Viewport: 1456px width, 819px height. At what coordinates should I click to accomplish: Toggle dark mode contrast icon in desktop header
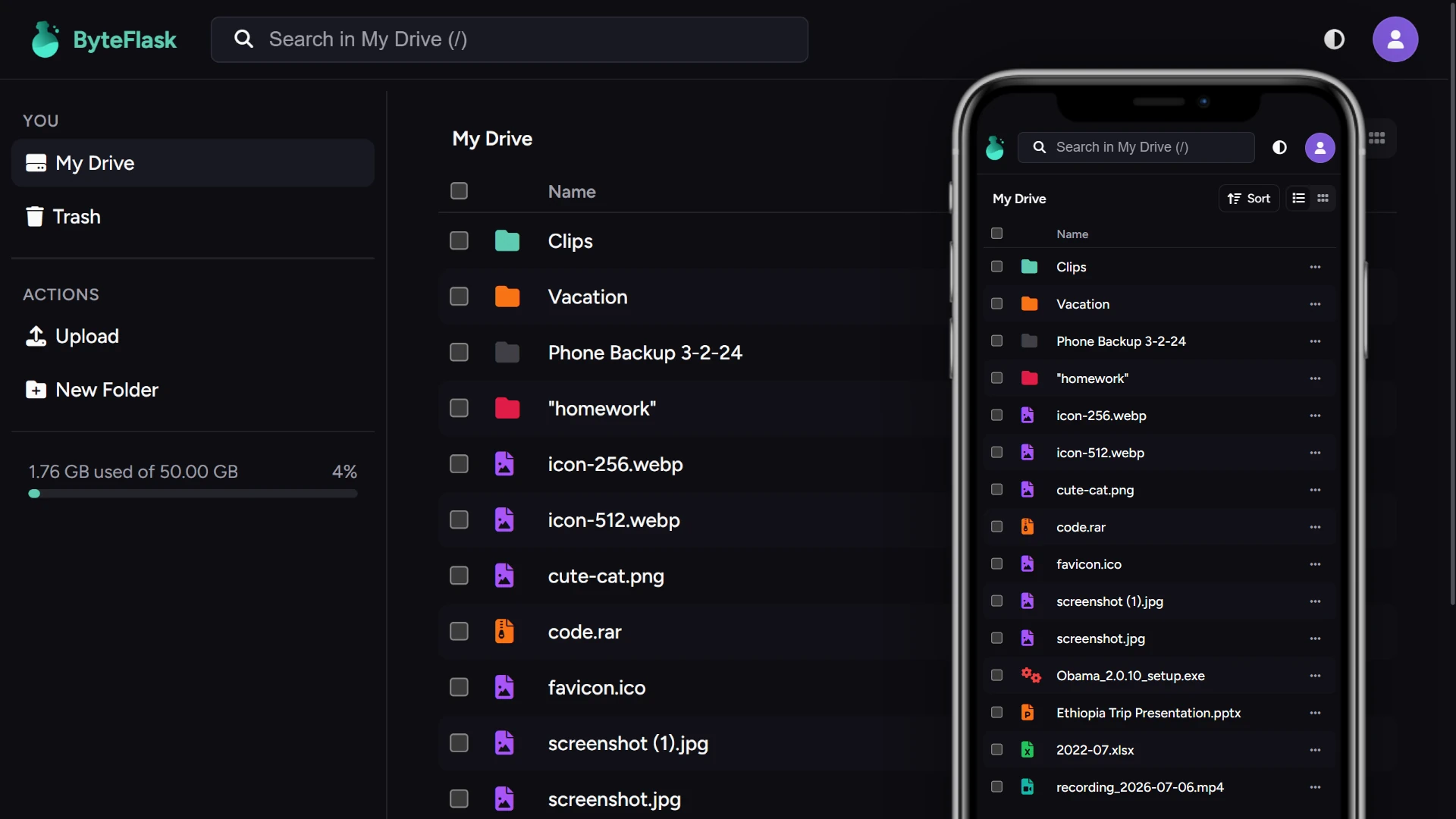pyautogui.click(x=1334, y=39)
